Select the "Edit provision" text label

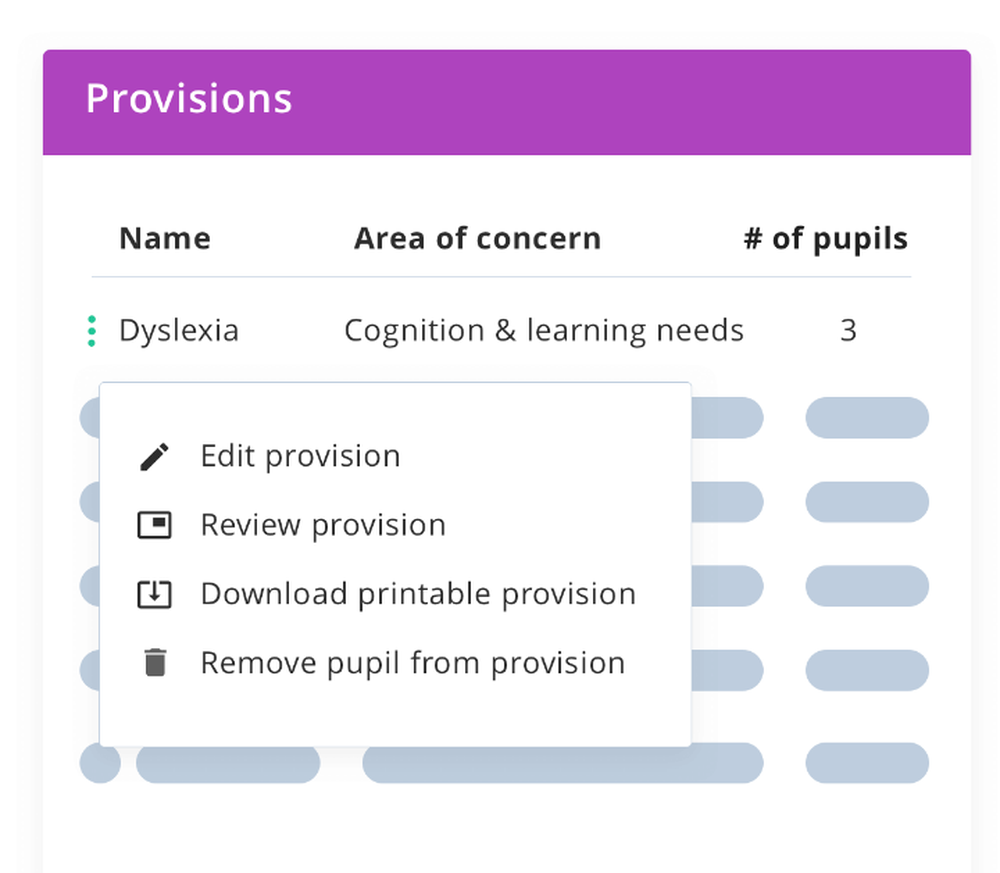(300, 456)
